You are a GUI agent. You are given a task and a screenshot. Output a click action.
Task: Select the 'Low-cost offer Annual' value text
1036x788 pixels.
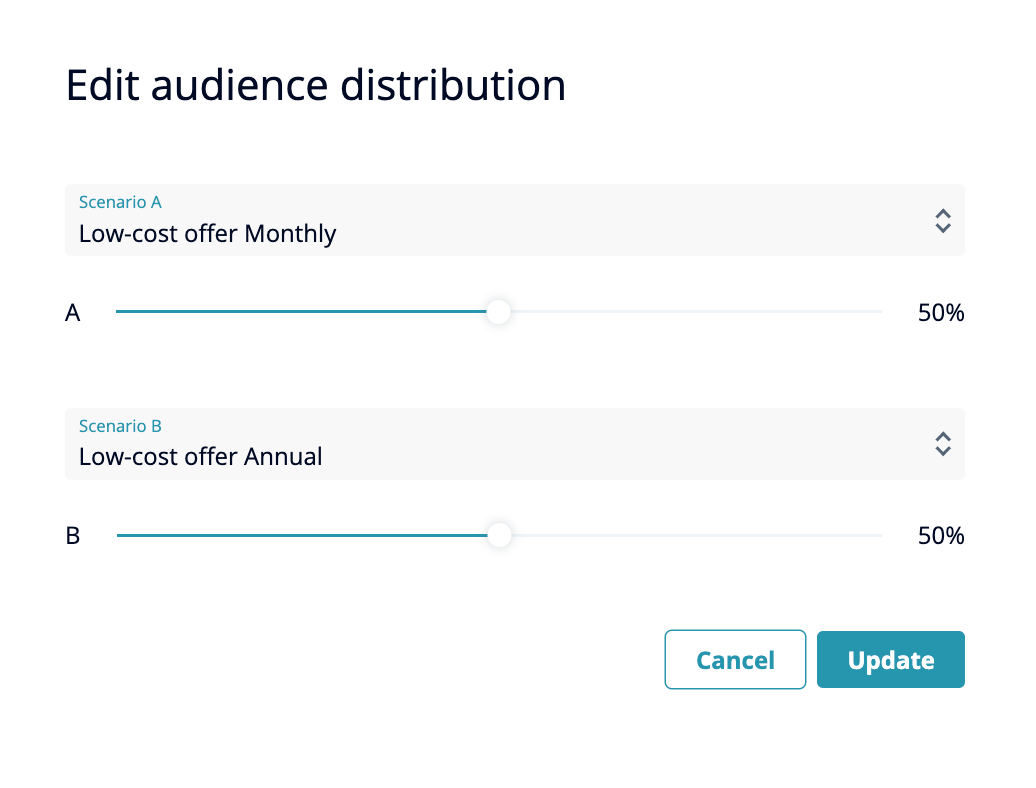pos(200,458)
